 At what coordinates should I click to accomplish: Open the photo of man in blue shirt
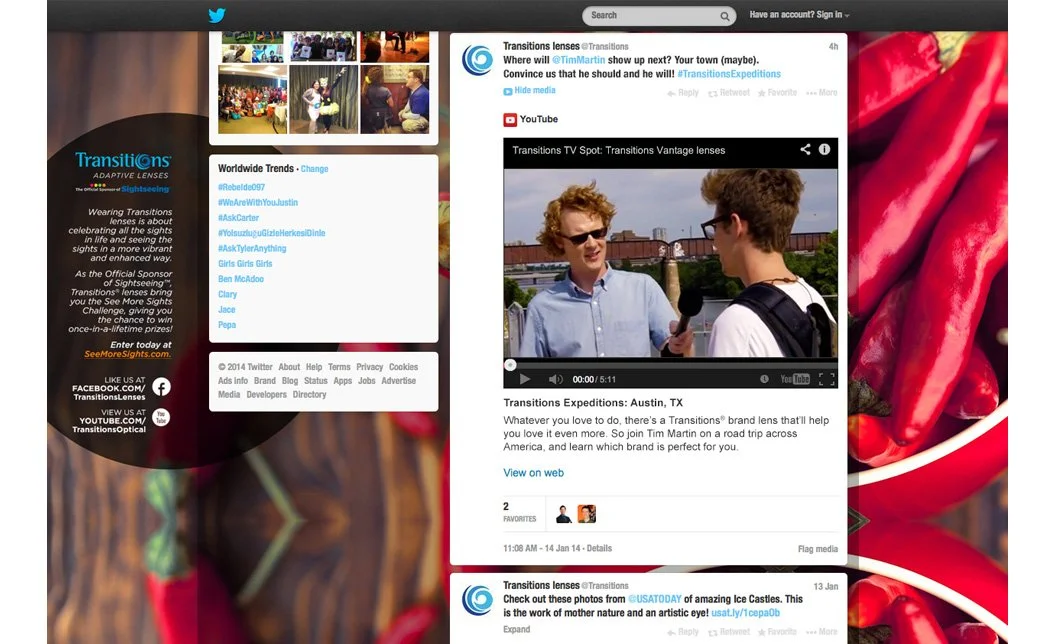tap(395, 99)
